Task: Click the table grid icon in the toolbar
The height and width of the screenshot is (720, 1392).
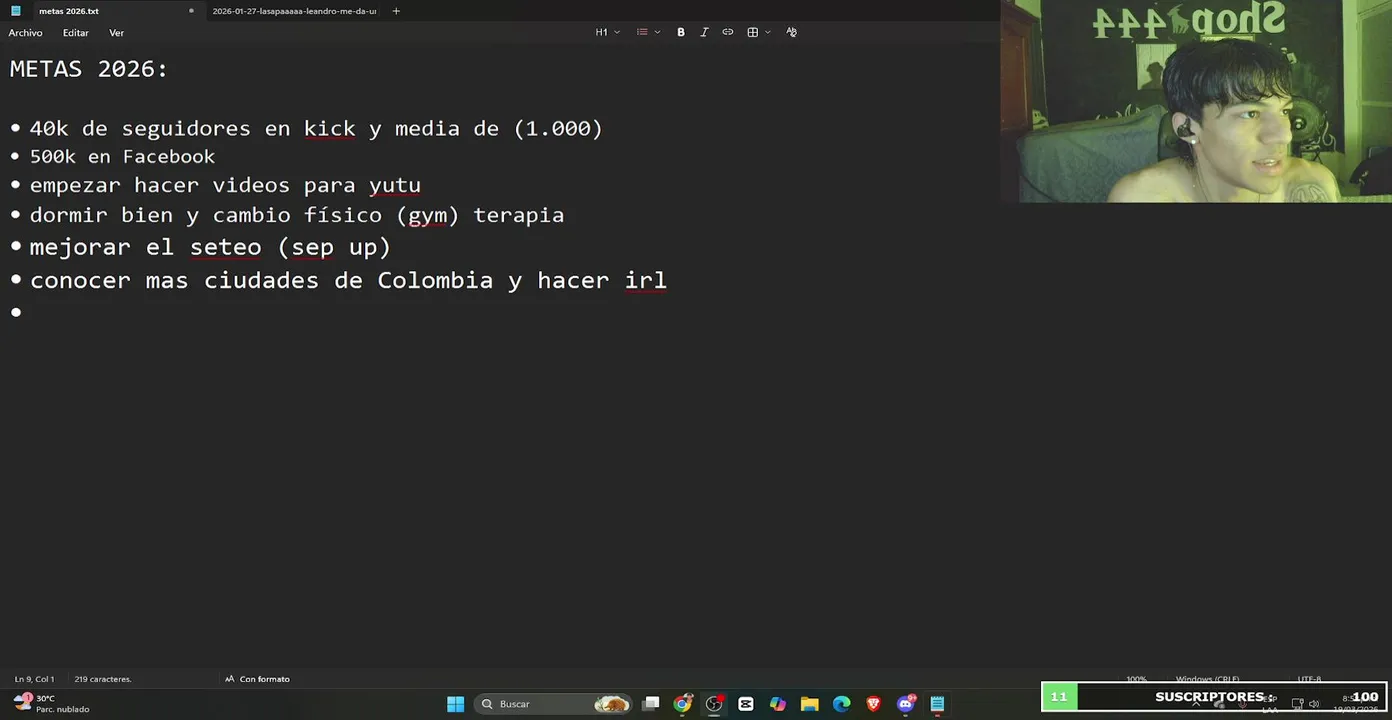Action: point(753,32)
